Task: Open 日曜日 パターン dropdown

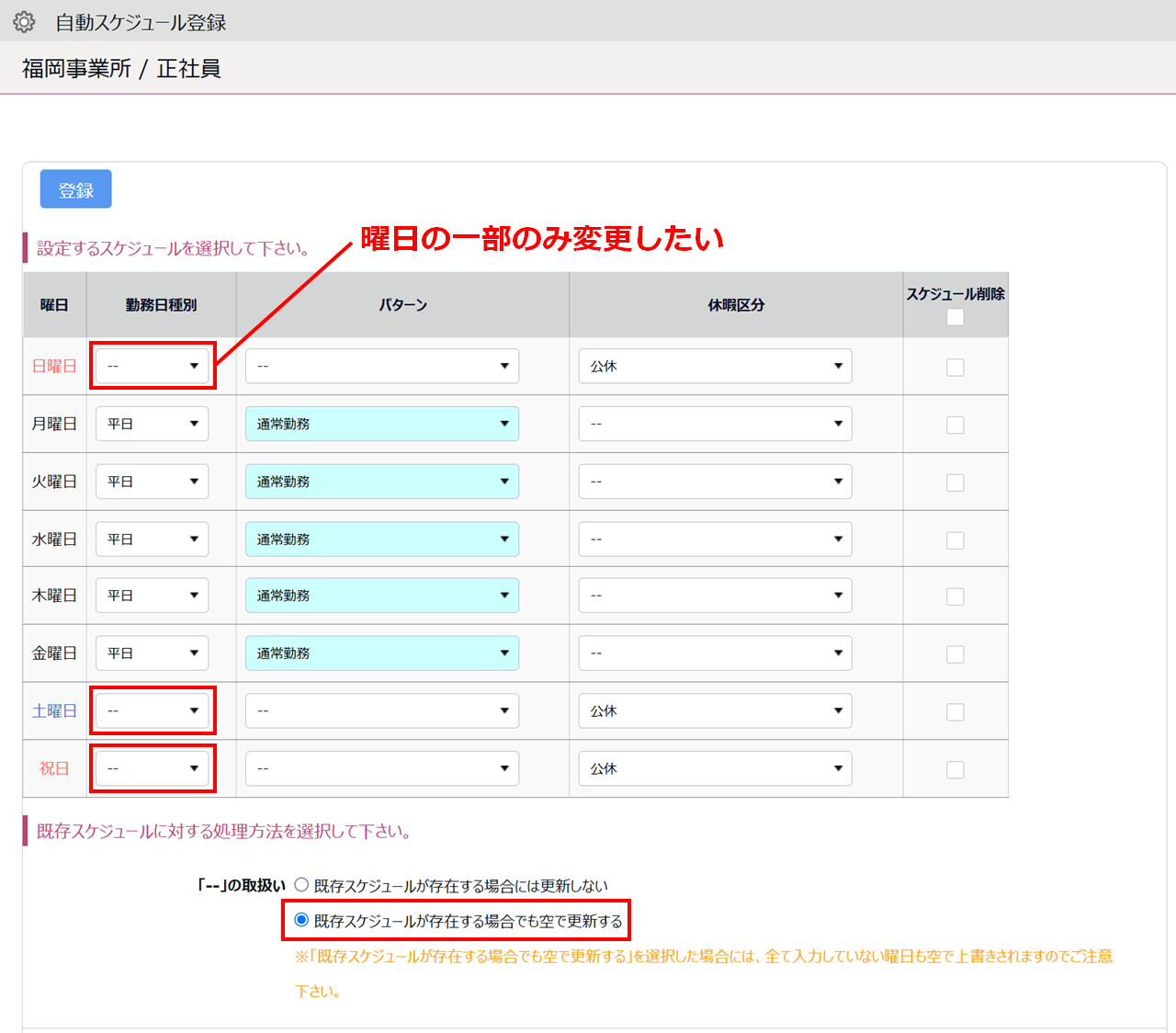Action: pos(382,366)
